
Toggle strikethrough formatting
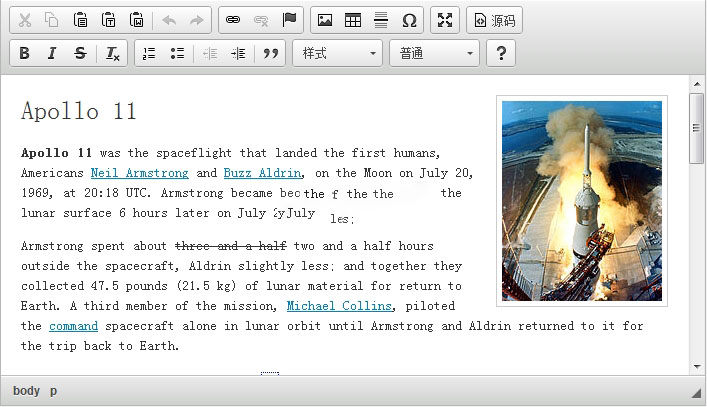click(x=80, y=54)
